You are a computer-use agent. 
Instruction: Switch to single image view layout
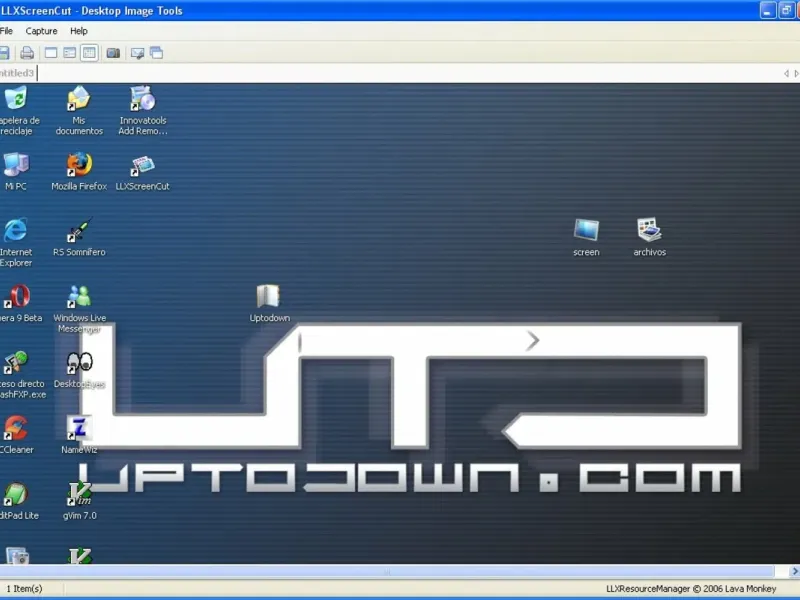point(51,53)
